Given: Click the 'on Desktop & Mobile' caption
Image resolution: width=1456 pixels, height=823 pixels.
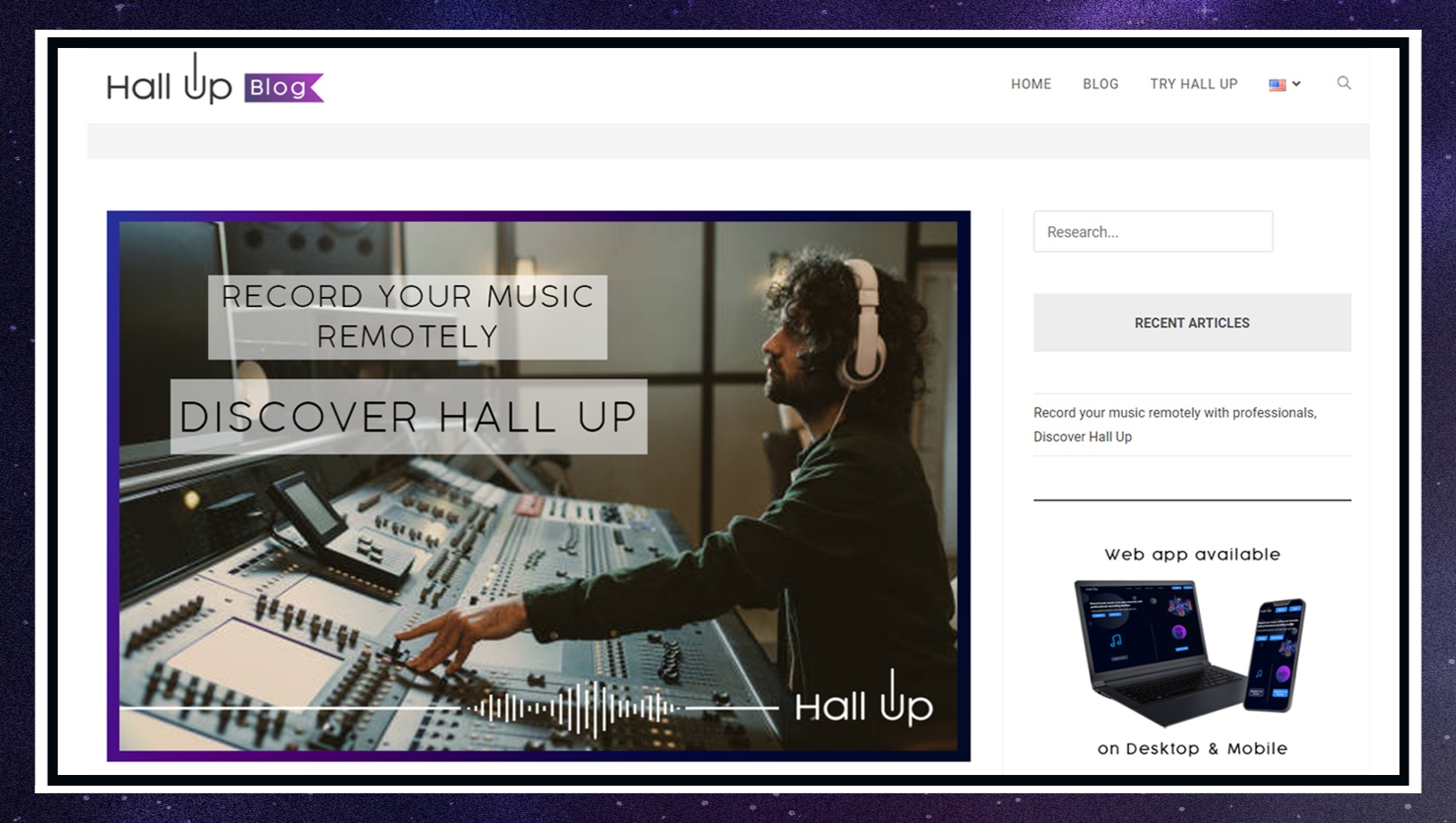Looking at the screenshot, I should click(1192, 748).
